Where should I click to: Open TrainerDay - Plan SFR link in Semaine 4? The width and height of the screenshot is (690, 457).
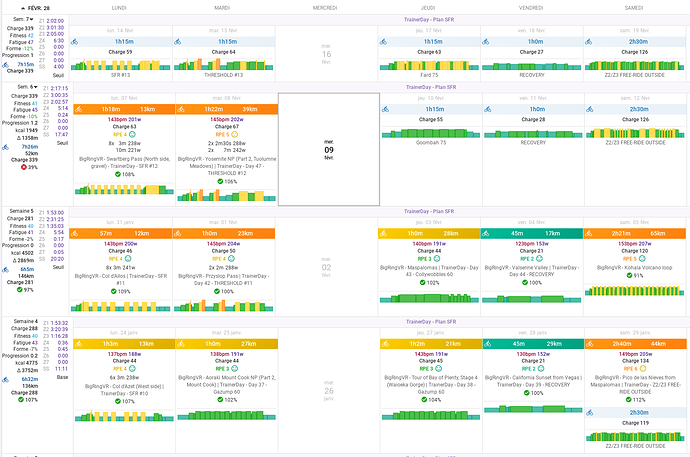pos(431,322)
